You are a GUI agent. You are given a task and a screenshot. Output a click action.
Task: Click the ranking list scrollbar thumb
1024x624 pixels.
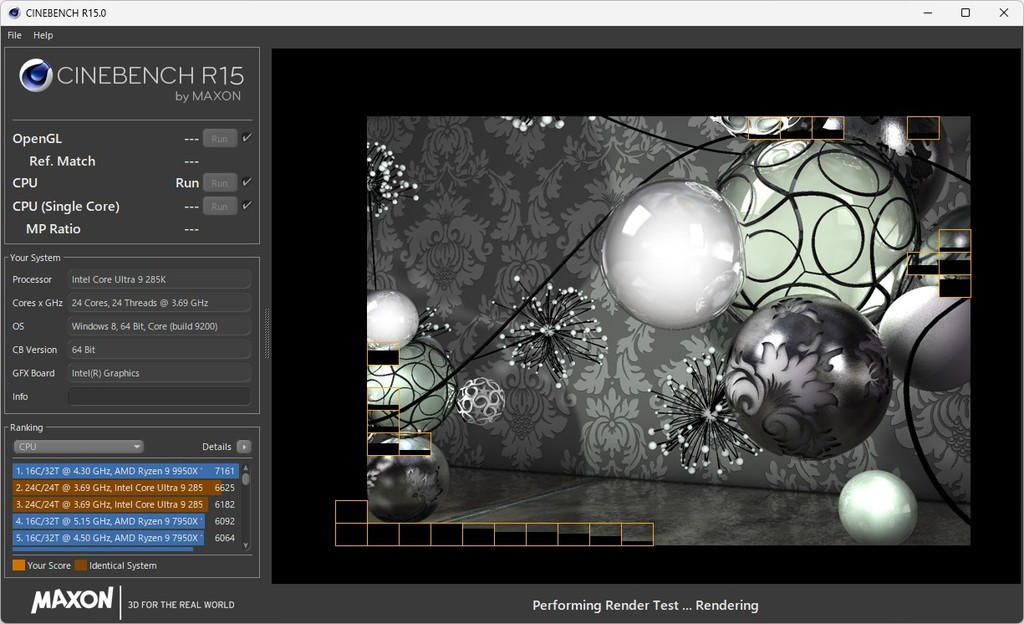point(245,479)
